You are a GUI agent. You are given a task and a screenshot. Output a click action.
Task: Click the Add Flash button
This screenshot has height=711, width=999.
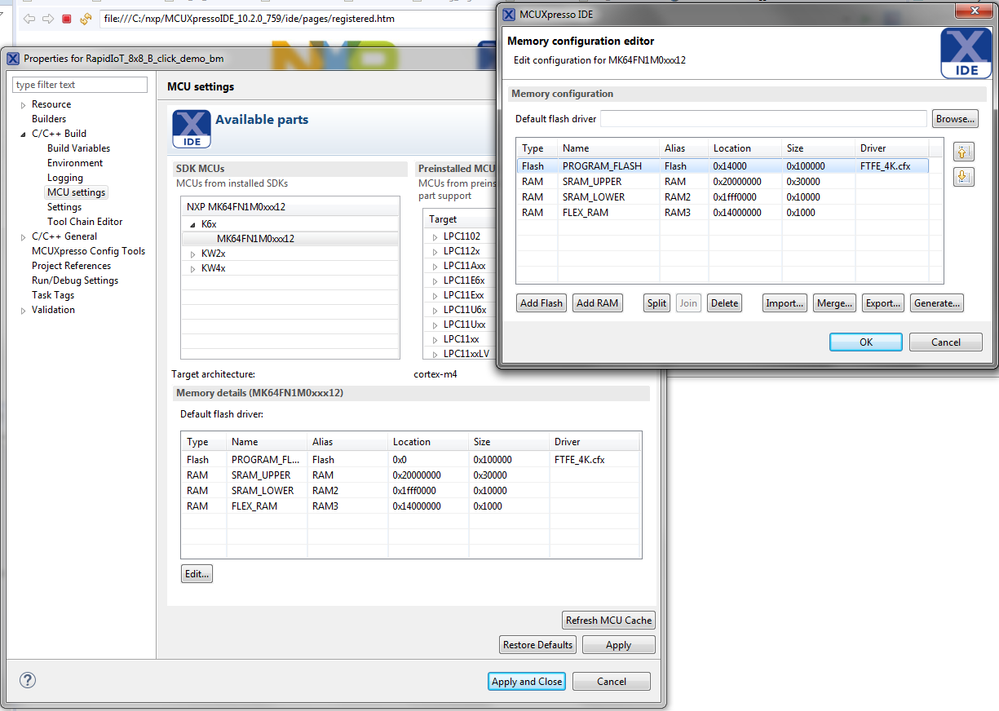[541, 303]
